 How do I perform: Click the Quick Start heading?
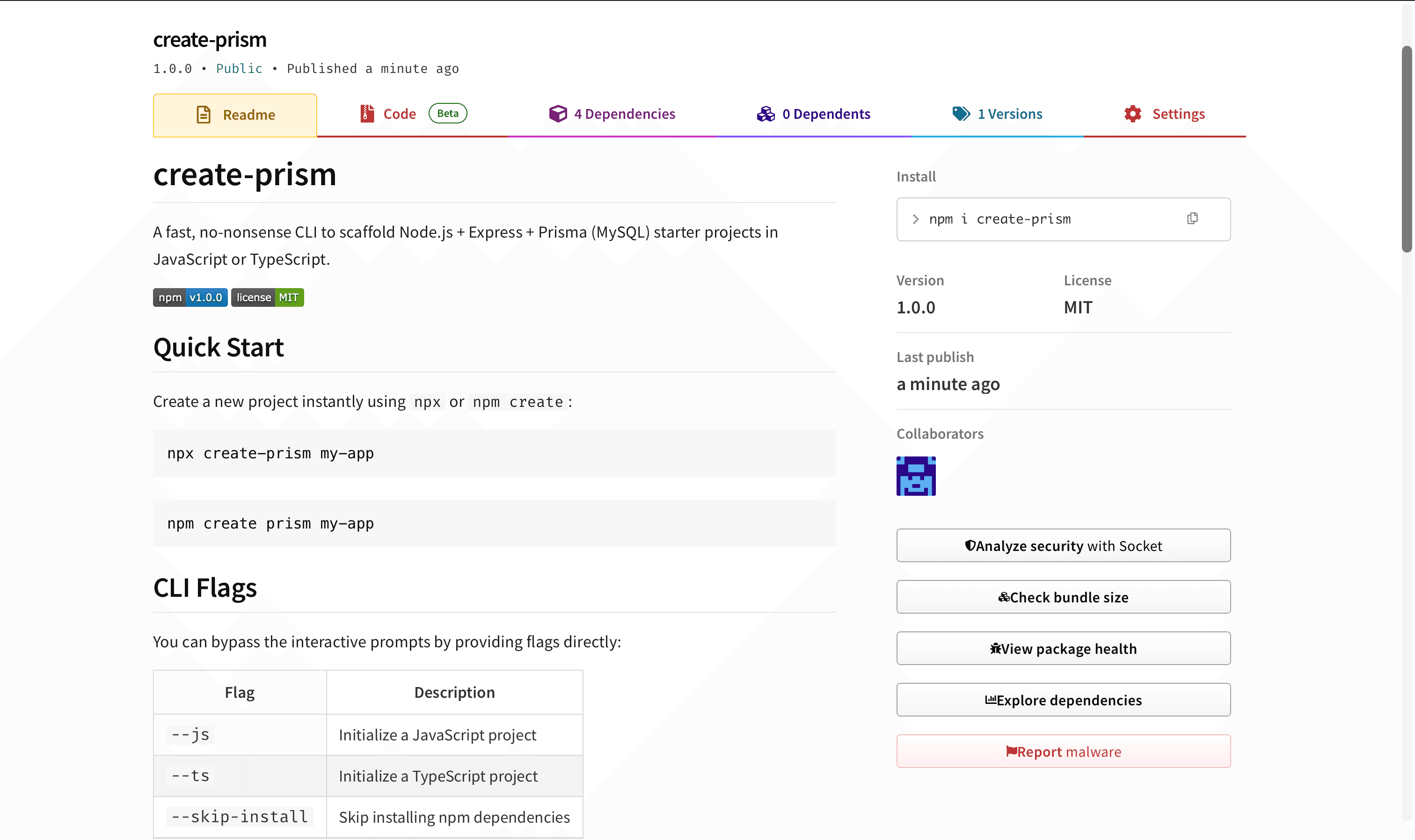coord(219,347)
